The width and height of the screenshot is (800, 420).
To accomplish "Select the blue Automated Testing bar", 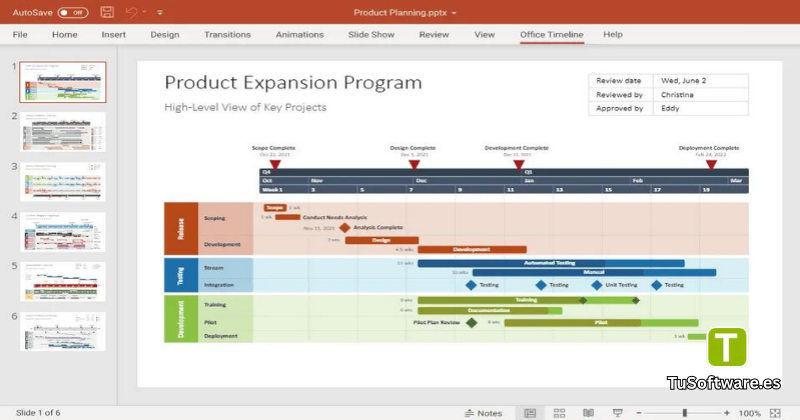I will pos(551,263).
